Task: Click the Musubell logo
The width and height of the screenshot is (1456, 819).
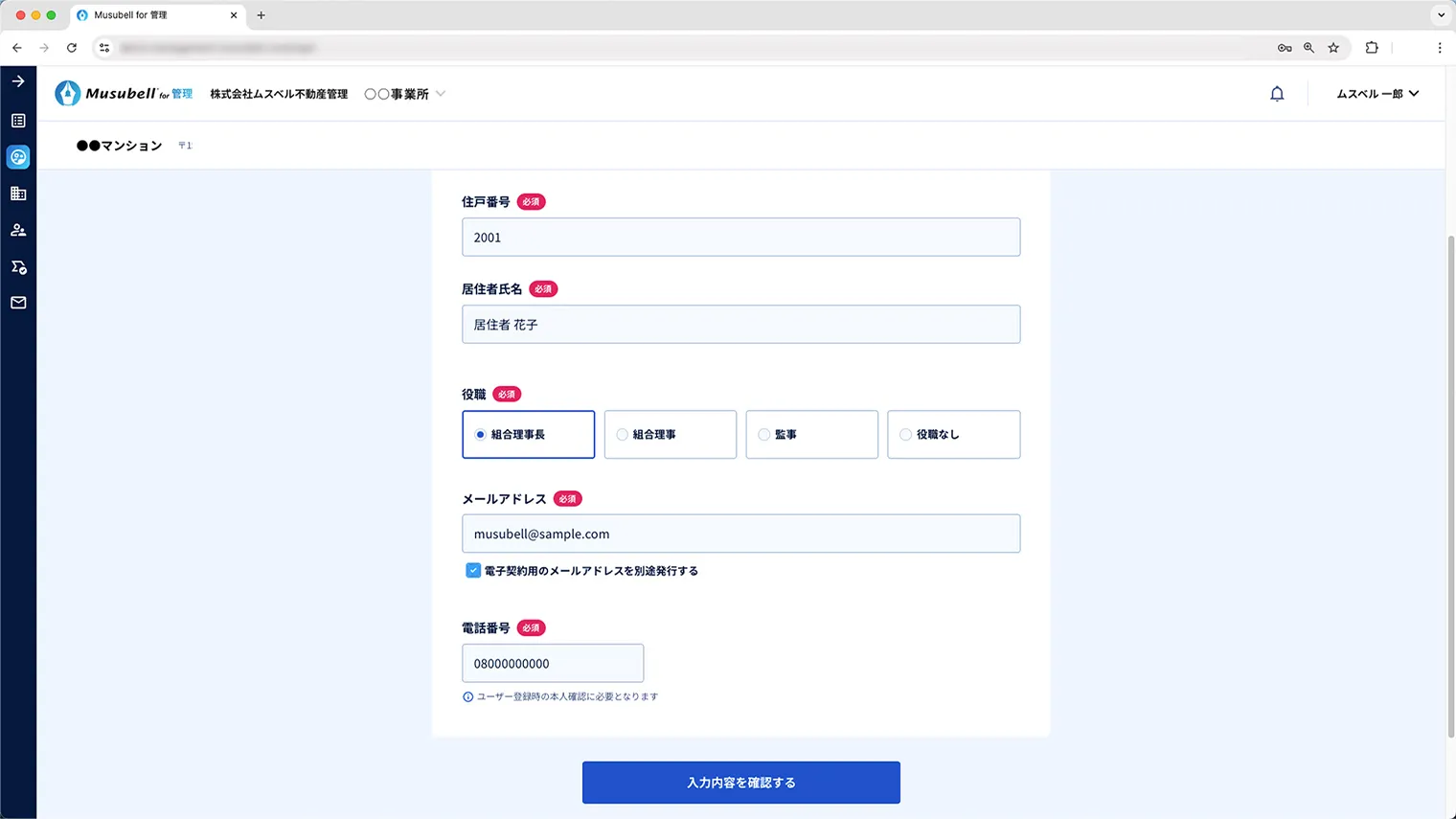Action: 124,93
